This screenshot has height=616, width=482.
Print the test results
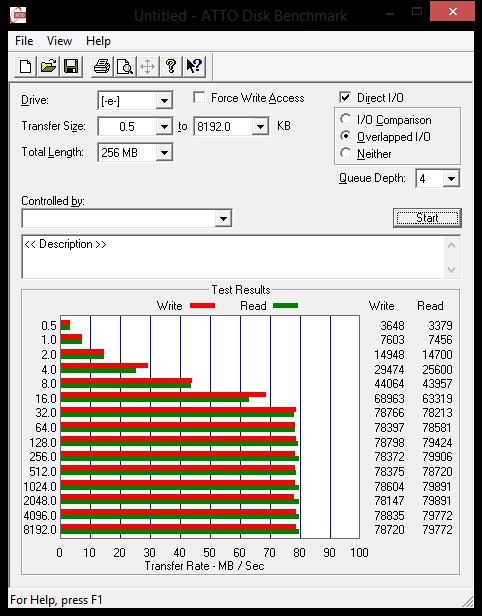(102, 66)
